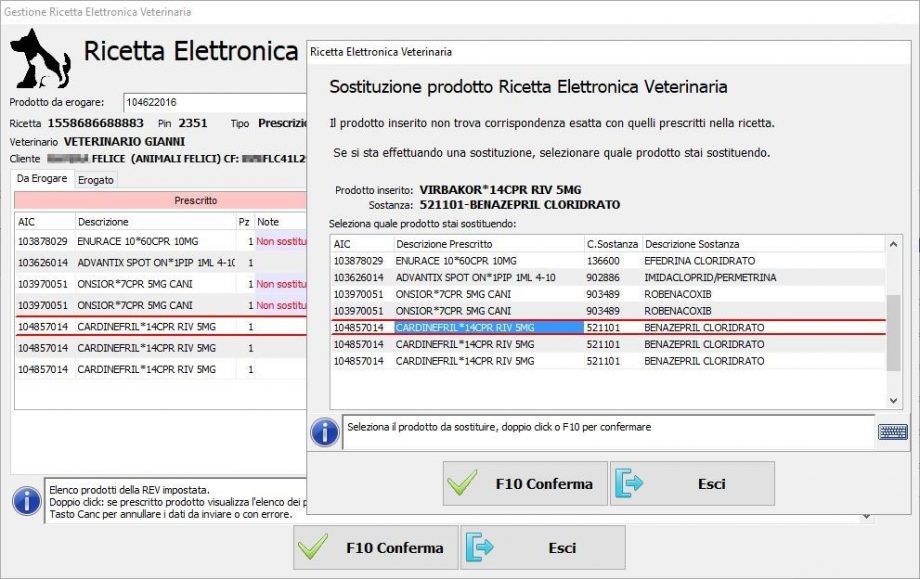Click the dog and cat logo icon
This screenshot has height=579, width=920.
[x=40, y=57]
